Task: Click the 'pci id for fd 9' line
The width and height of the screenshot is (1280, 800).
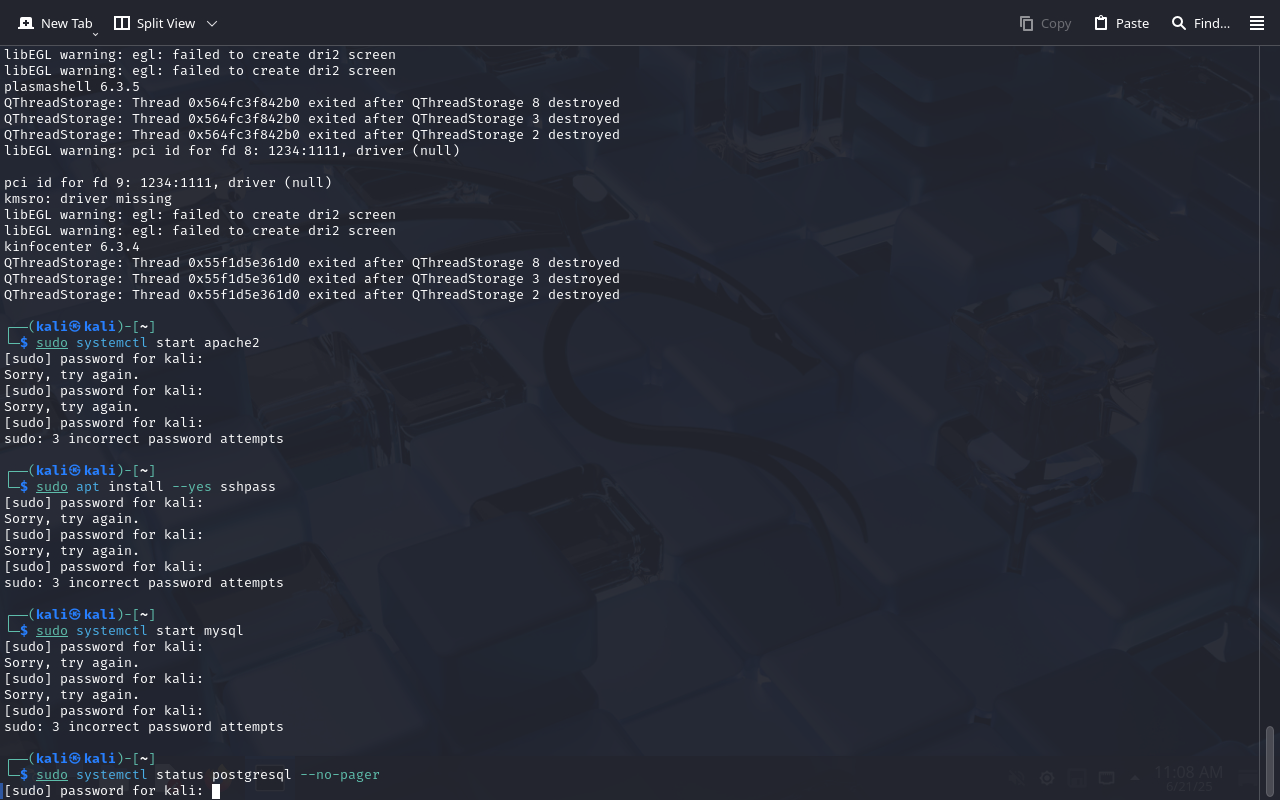Action: tap(168, 183)
